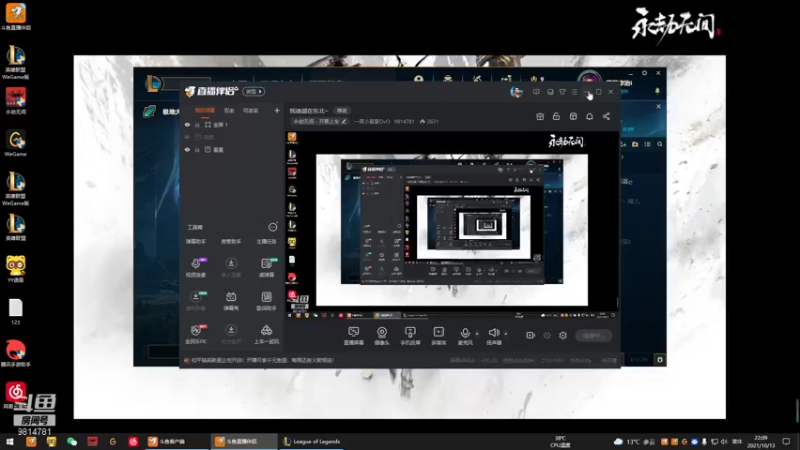Open the 上车一起玩 car tool
The width and height of the screenshot is (800, 450).
click(266, 334)
